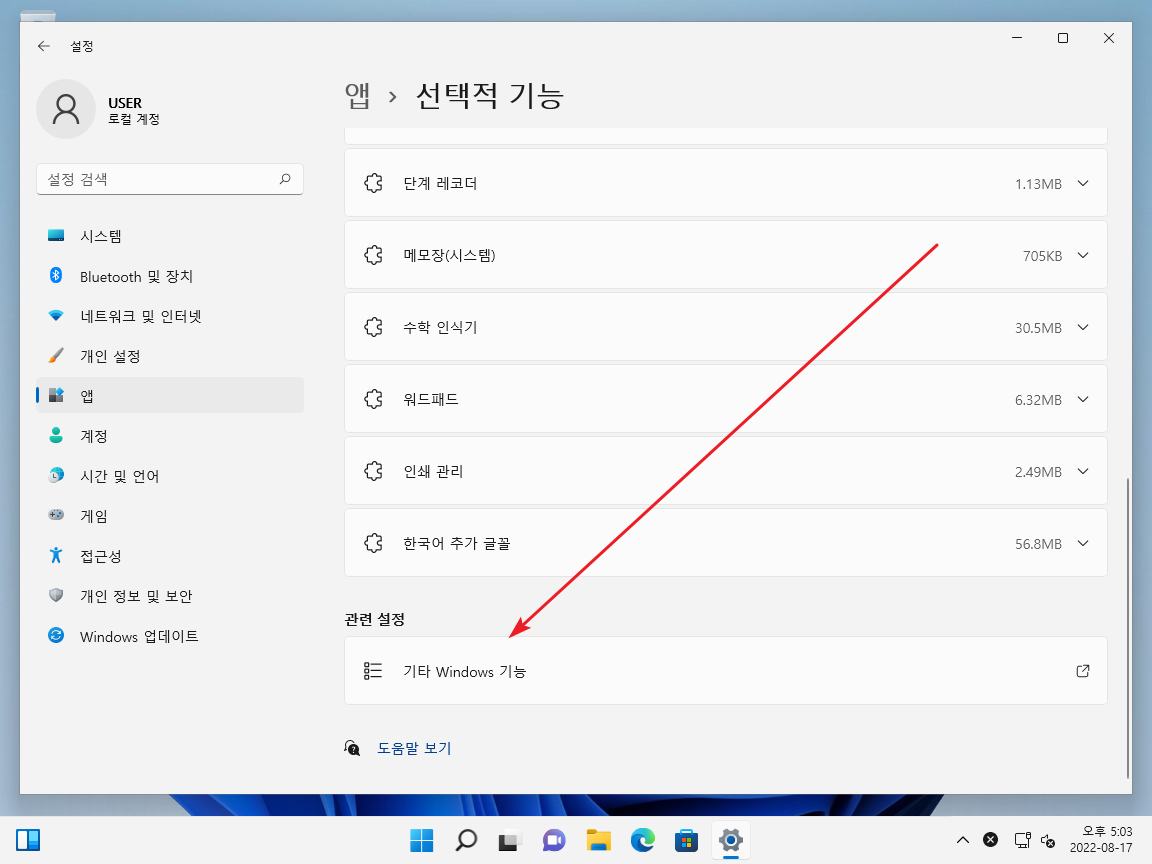Open Windows 업데이트 in sidebar
Viewport: 1152px width, 864px height.
click(x=170, y=636)
